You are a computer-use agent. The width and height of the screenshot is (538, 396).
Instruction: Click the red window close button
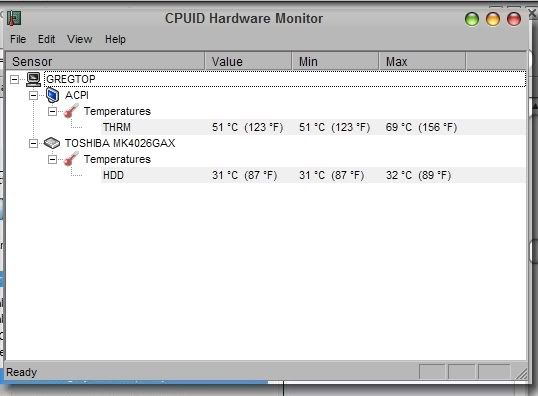[514, 19]
